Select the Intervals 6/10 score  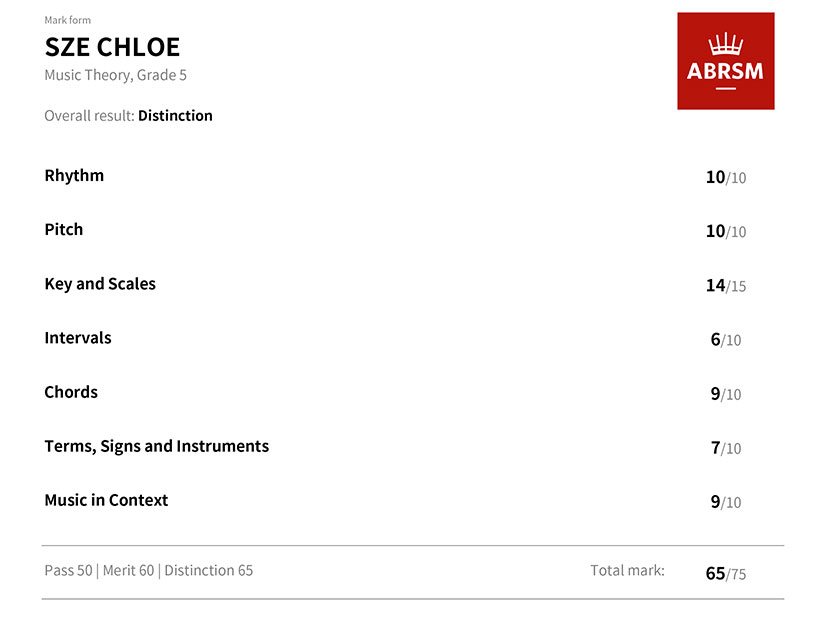click(x=726, y=340)
